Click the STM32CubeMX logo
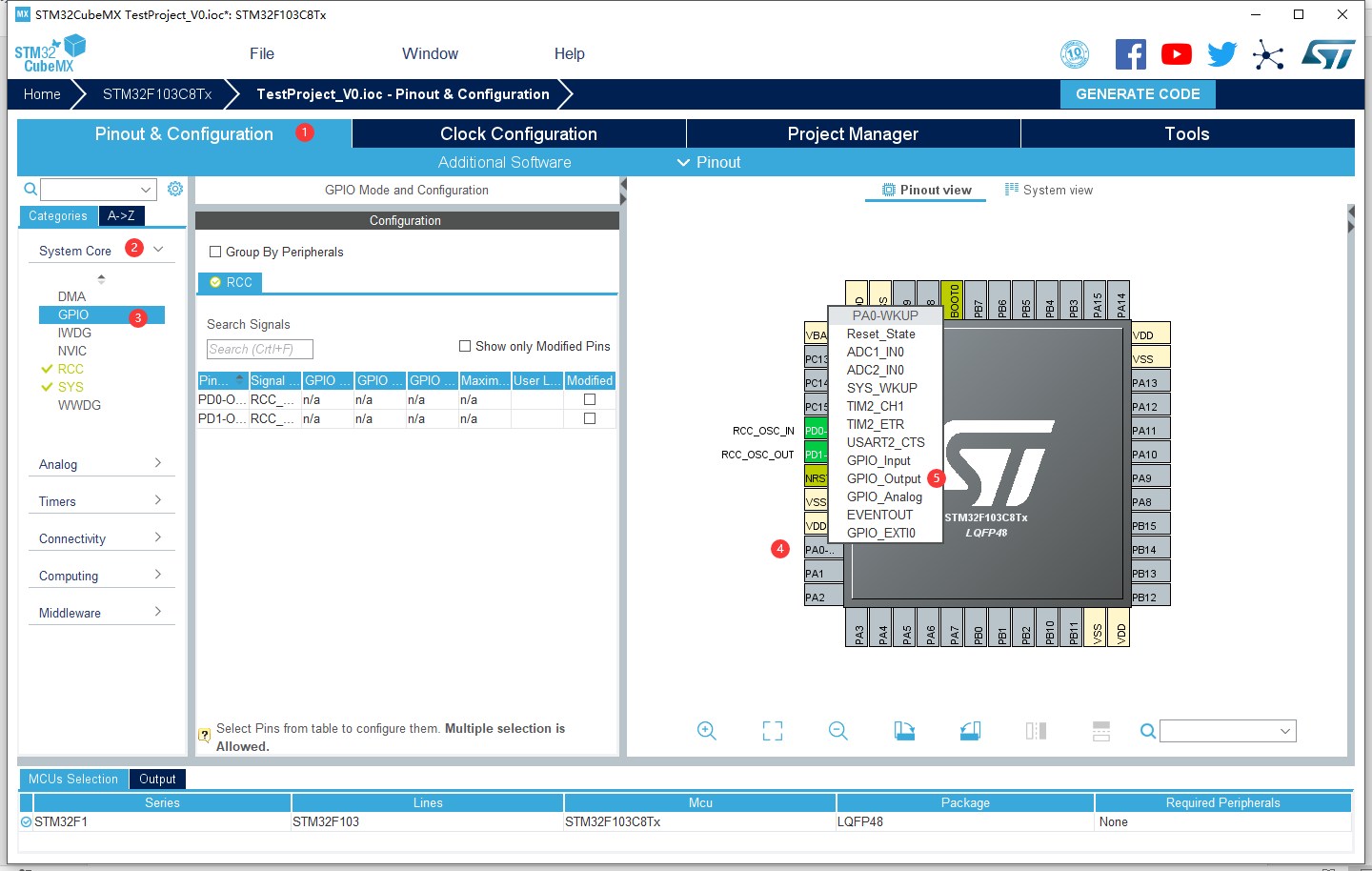 point(50,53)
